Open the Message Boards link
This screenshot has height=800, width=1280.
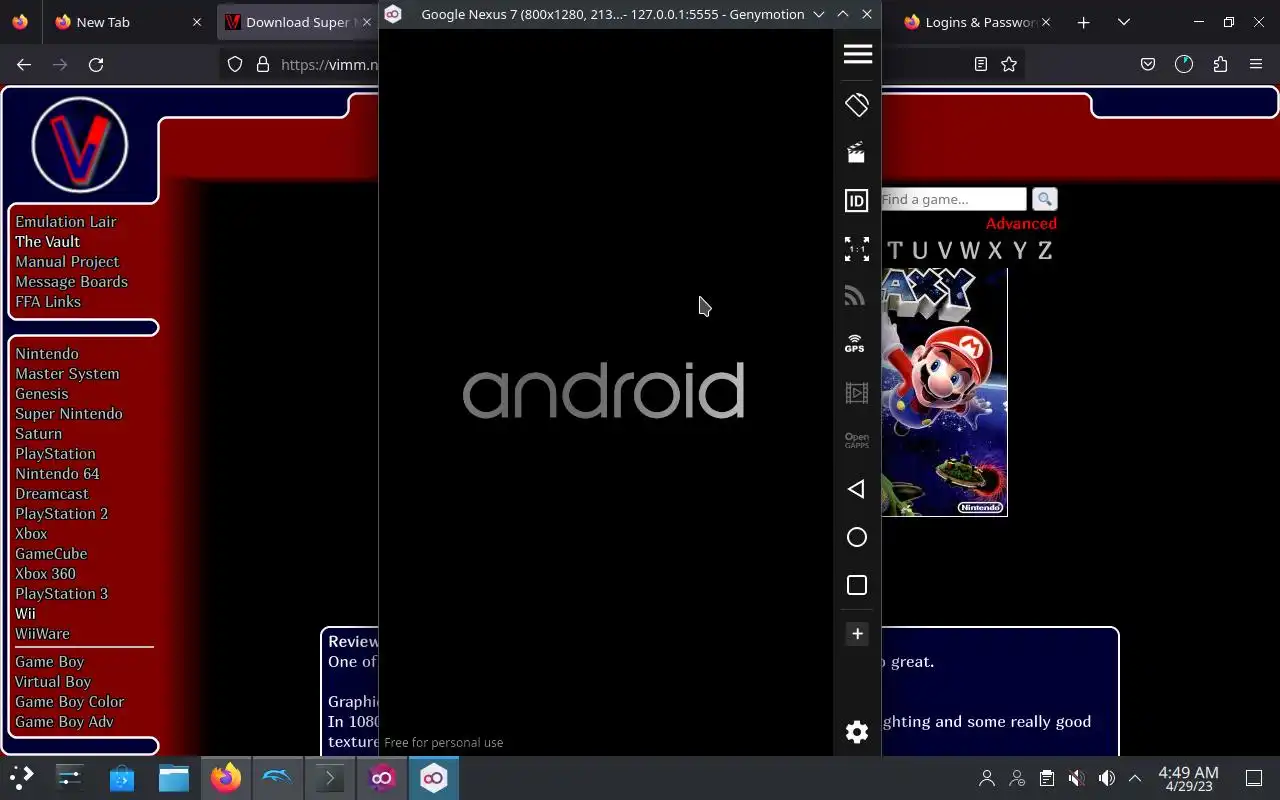[x=71, y=281]
